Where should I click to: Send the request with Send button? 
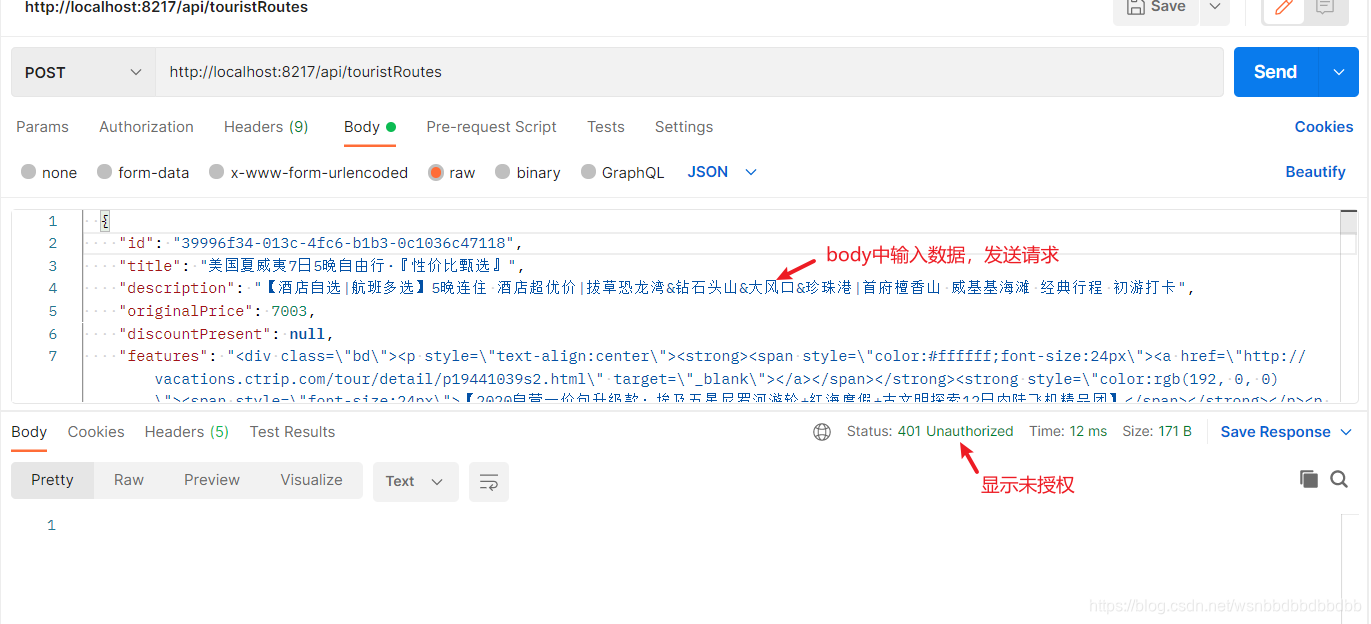[1276, 72]
